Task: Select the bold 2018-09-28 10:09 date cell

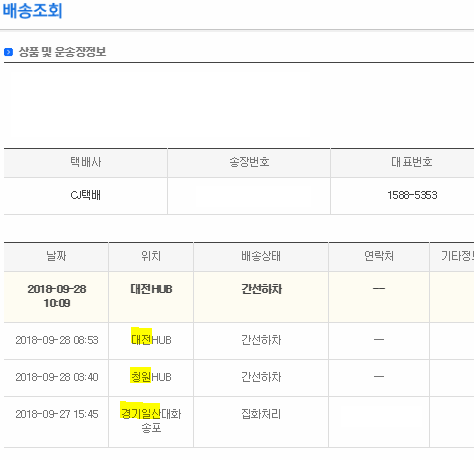Action: (57, 296)
